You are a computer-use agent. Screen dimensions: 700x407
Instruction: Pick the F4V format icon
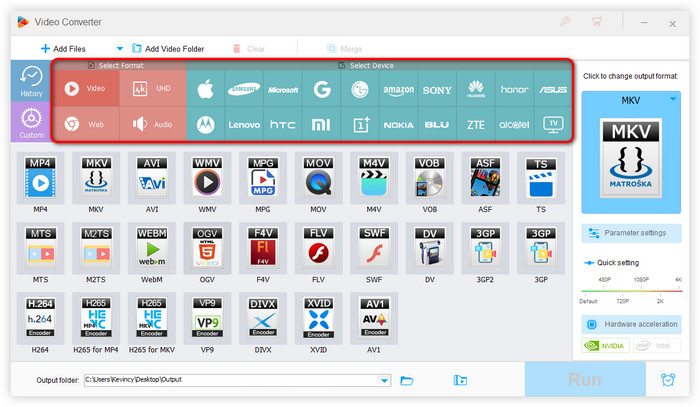point(263,248)
